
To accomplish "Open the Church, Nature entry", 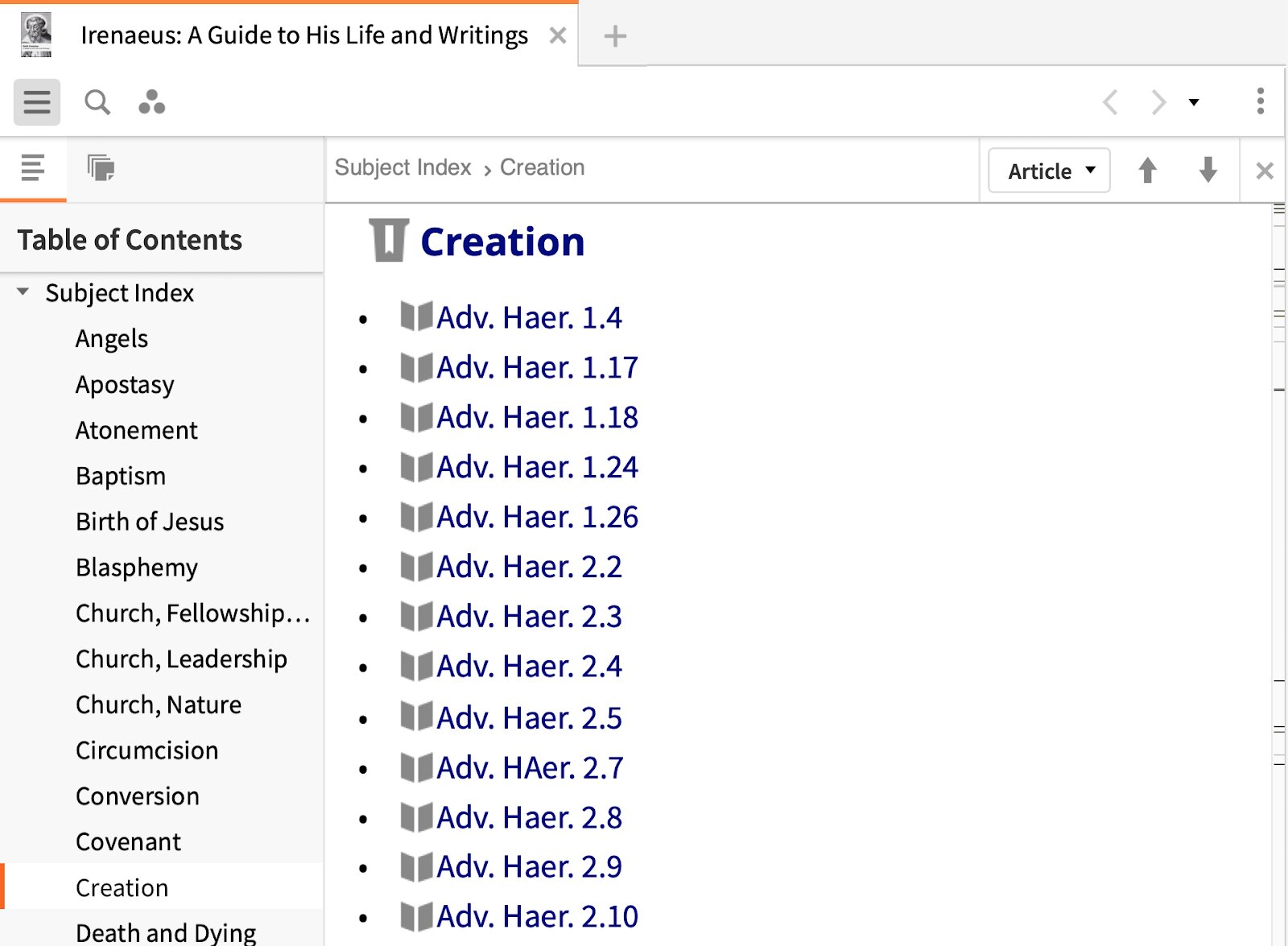I will point(159,705).
